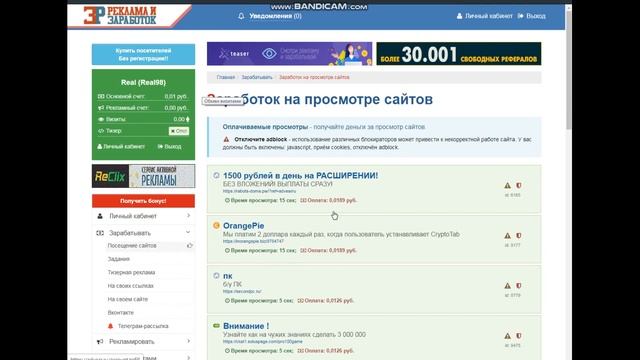Open Задания in the sidebar
Image resolution: width=640 pixels, height=360 pixels.
pyautogui.click(x=118, y=259)
